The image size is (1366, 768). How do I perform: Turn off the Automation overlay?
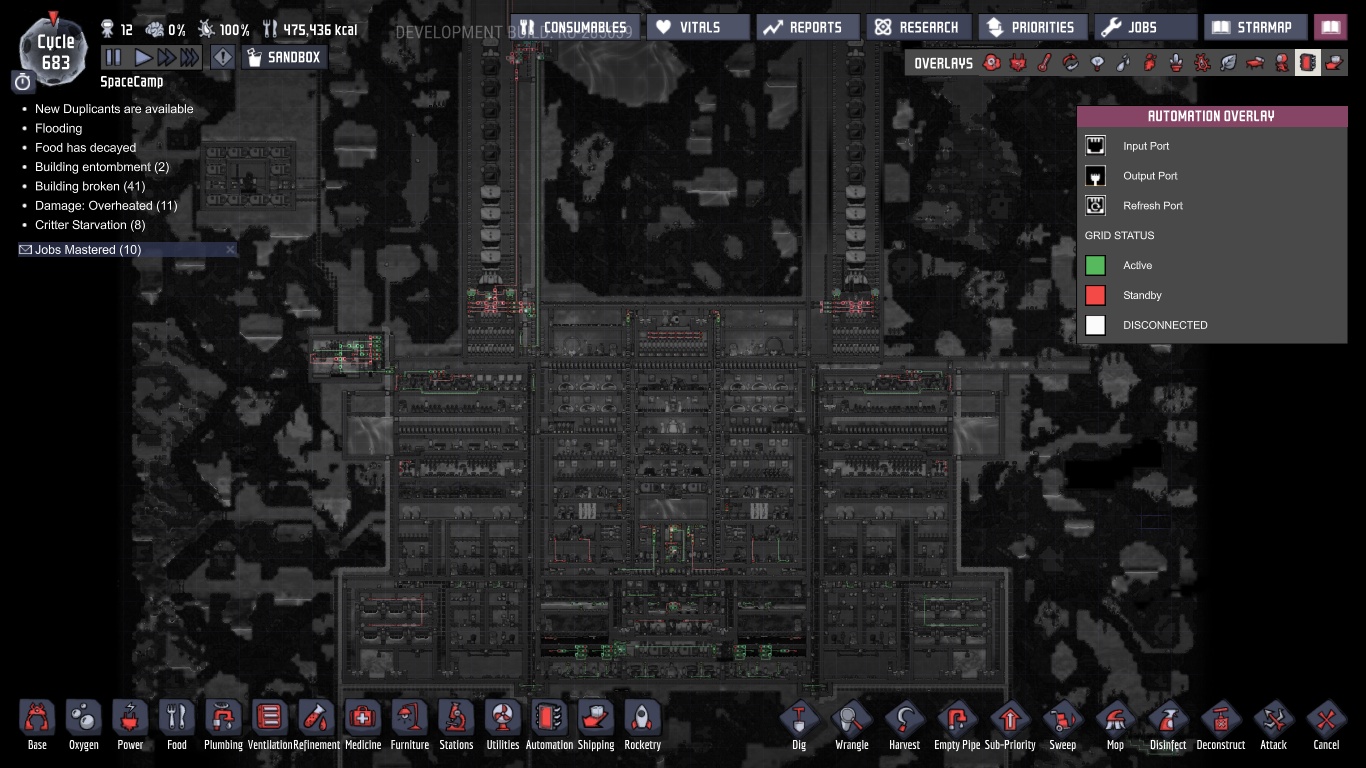[x=1307, y=63]
